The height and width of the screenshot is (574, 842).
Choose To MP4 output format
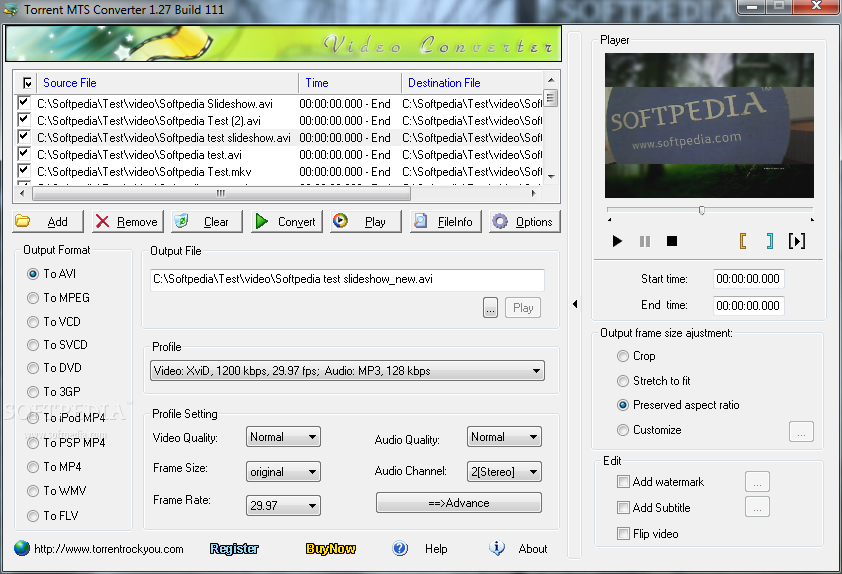tap(33, 467)
